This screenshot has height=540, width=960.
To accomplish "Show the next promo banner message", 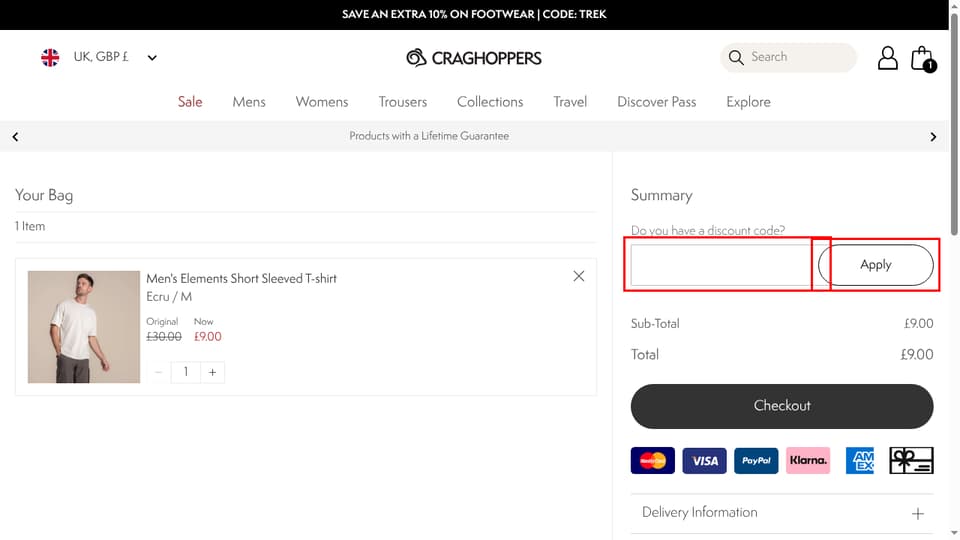I will (933, 137).
